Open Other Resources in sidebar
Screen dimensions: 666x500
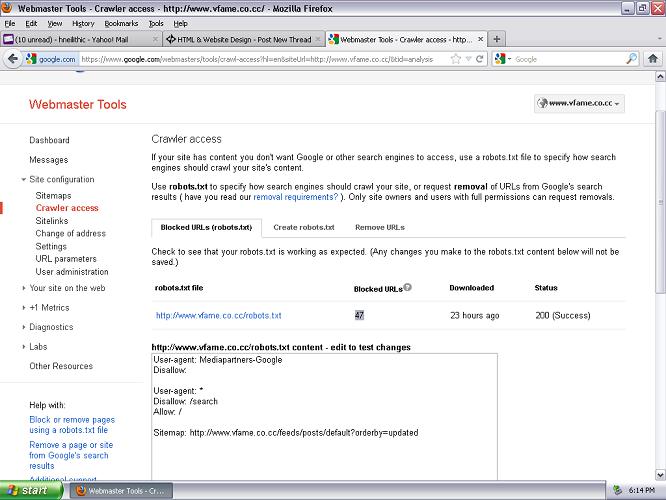tap(61, 366)
